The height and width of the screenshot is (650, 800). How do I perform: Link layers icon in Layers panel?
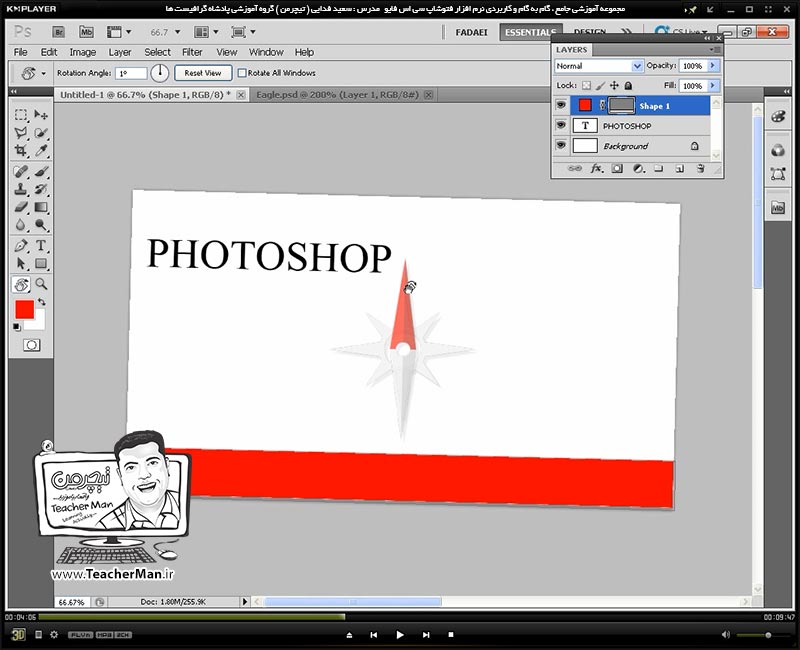tap(575, 168)
